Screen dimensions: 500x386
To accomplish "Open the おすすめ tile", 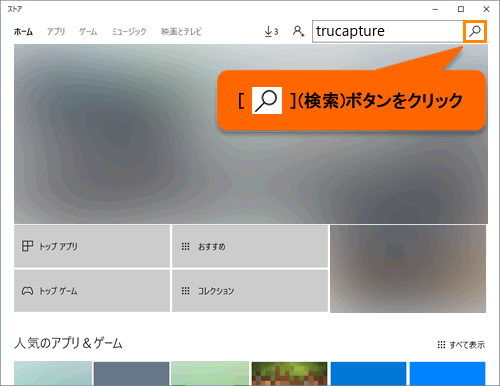I will pyautogui.click(x=250, y=246).
